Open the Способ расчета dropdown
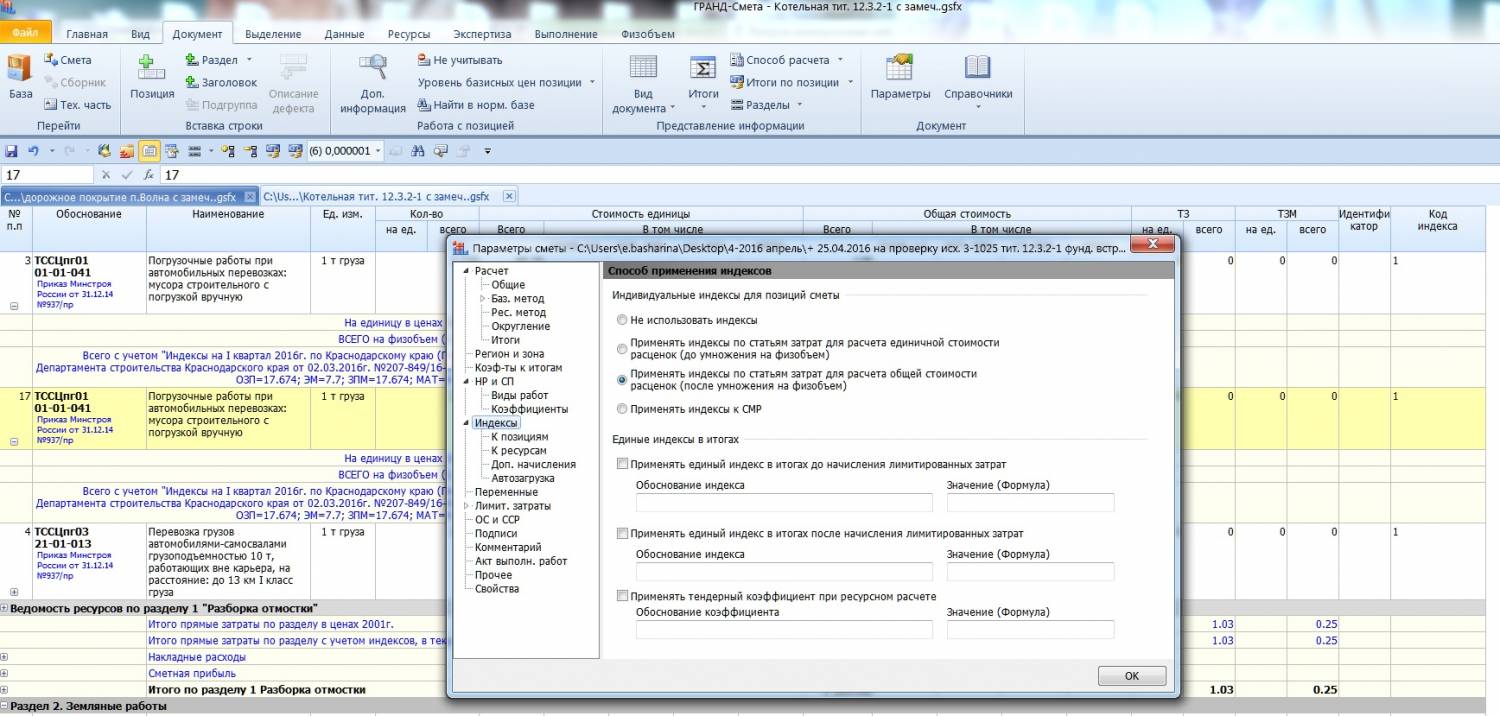 point(786,60)
